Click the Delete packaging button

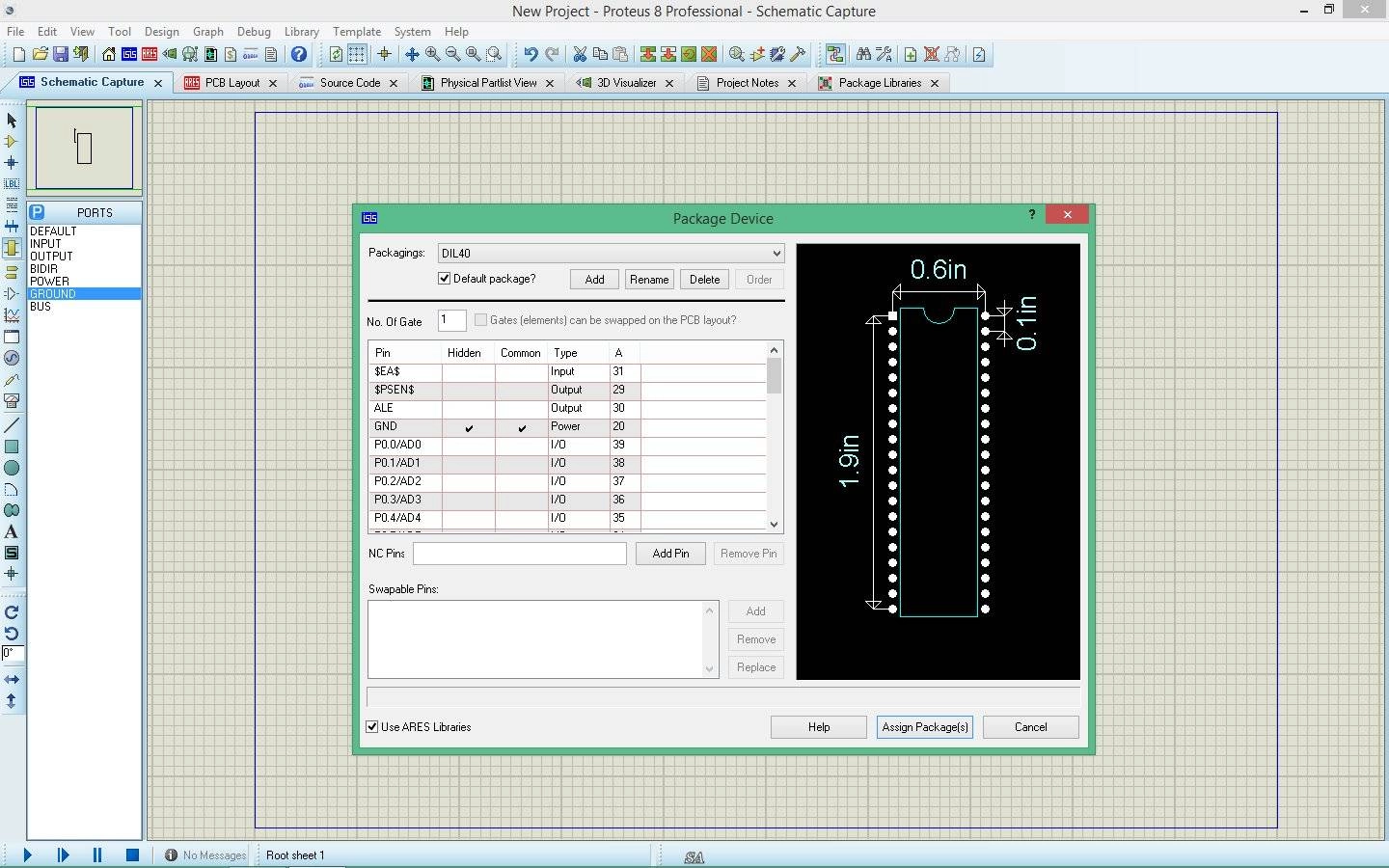coord(704,280)
